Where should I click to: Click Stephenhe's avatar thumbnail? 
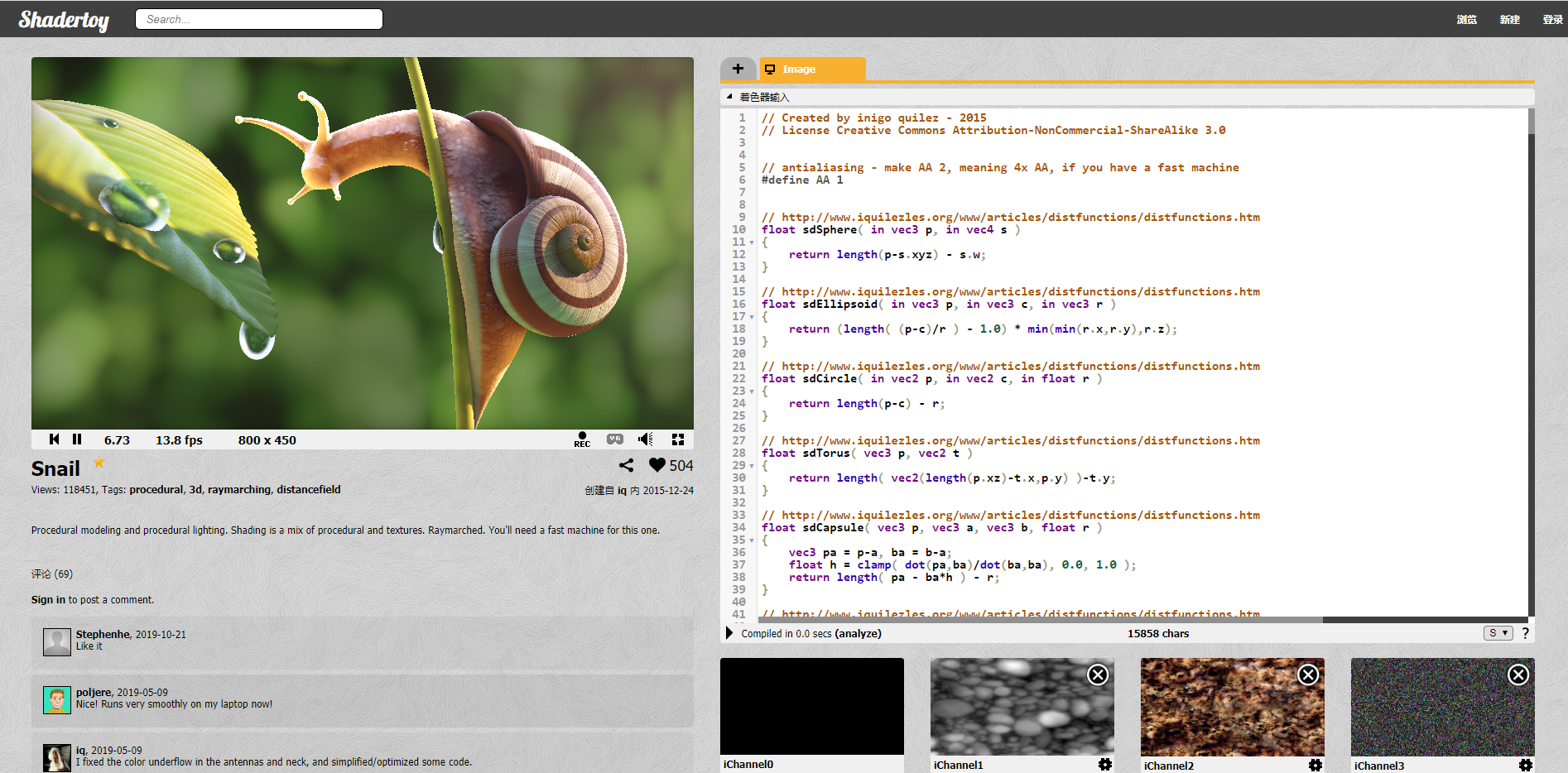[57, 642]
